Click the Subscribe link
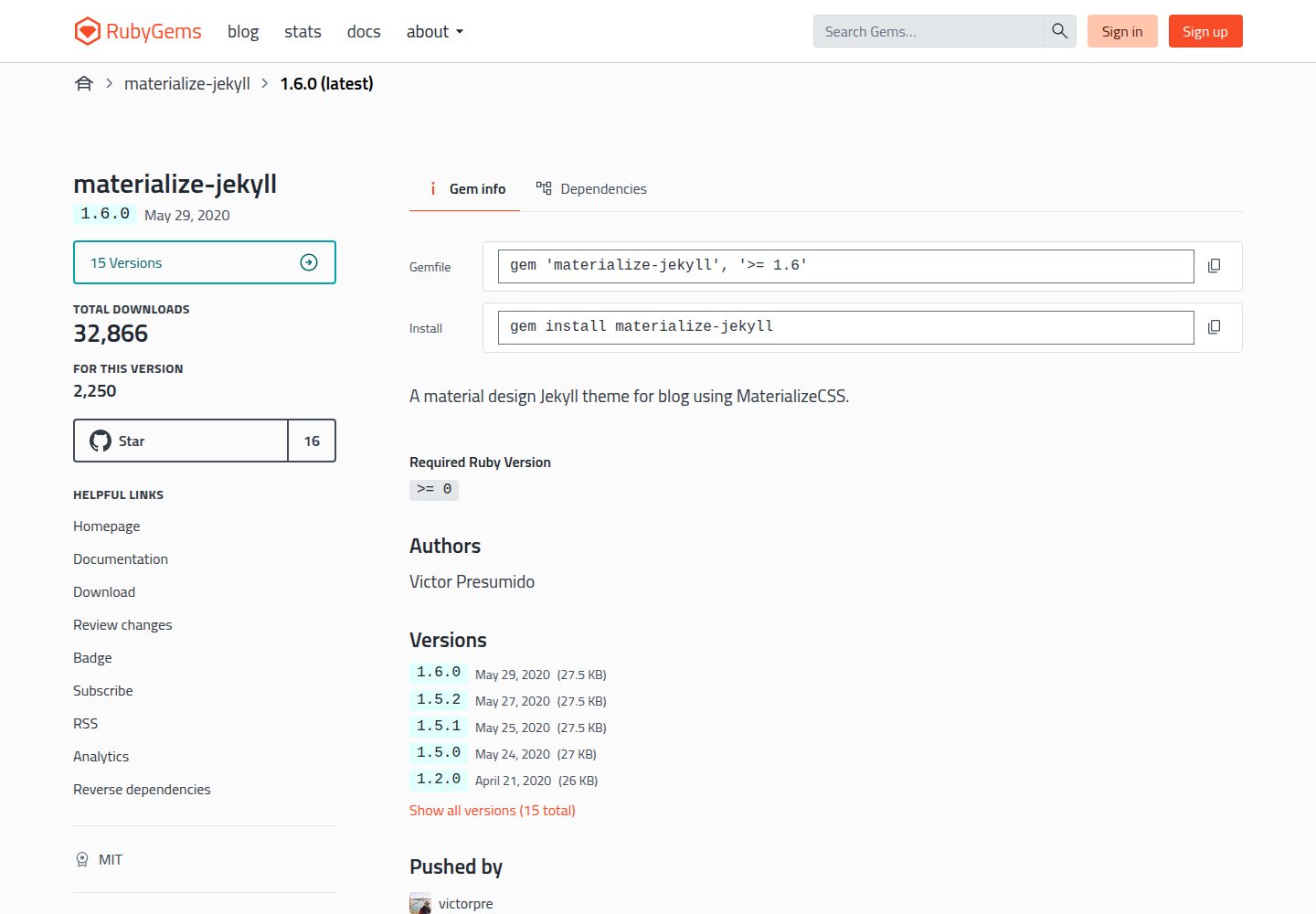Screen dimensions: 1316x914 tap(103, 690)
